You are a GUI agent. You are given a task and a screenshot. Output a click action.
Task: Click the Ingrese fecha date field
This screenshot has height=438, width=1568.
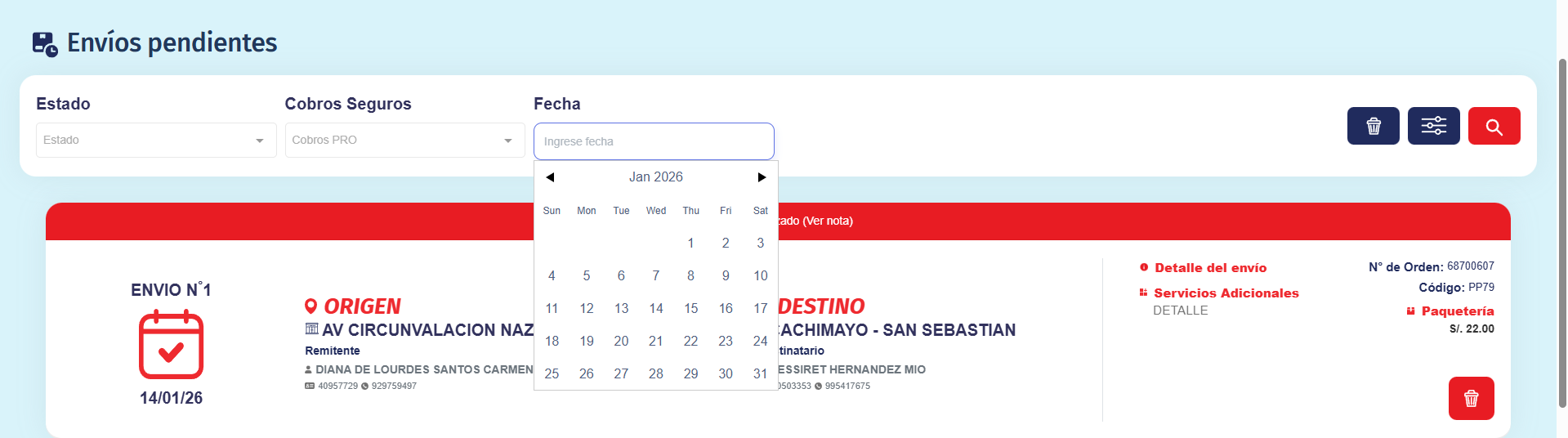[654, 141]
